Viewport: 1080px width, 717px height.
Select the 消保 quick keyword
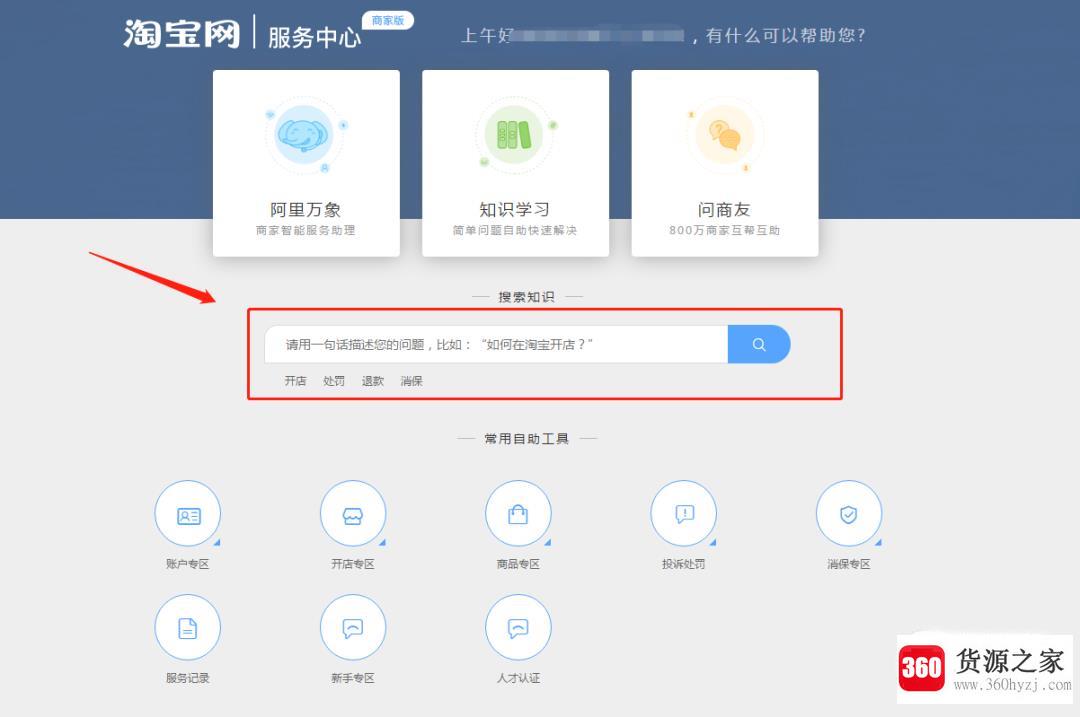click(x=412, y=381)
